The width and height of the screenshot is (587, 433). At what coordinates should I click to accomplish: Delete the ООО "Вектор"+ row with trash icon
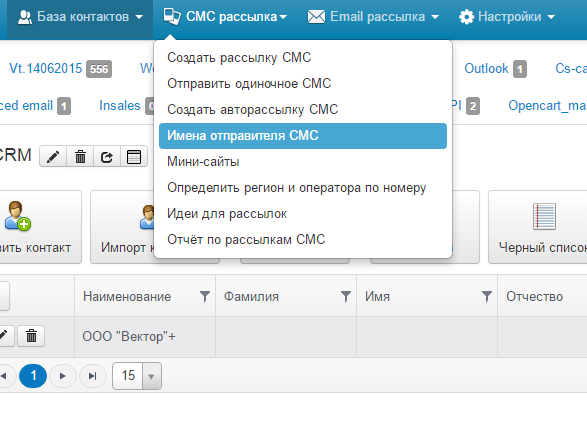[31, 336]
